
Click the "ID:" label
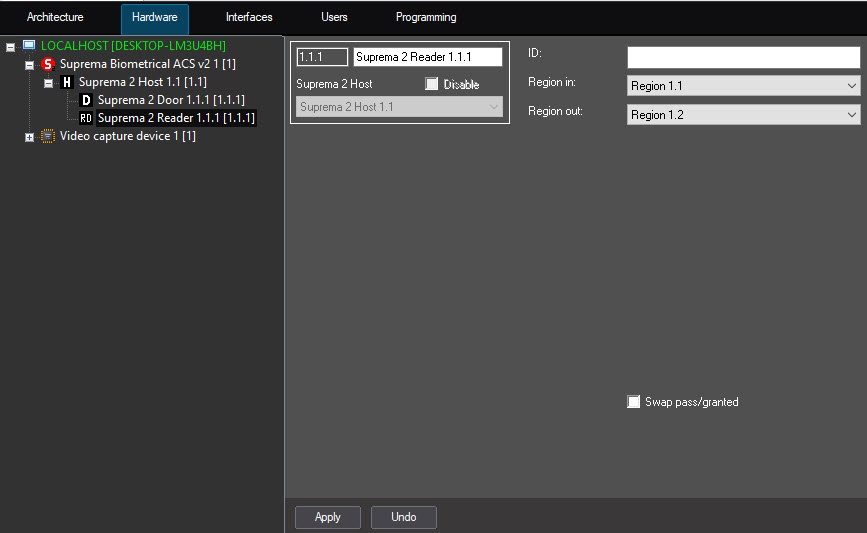(535, 53)
